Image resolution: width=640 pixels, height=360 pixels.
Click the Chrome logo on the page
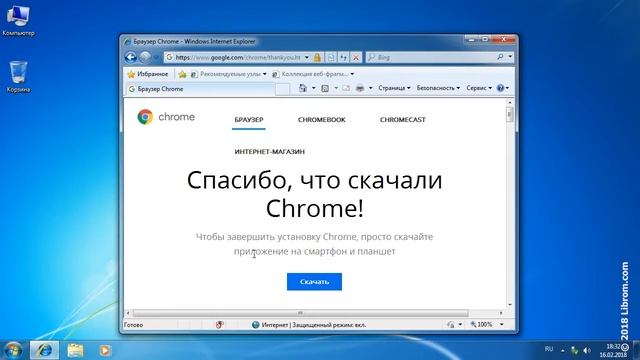click(x=166, y=117)
